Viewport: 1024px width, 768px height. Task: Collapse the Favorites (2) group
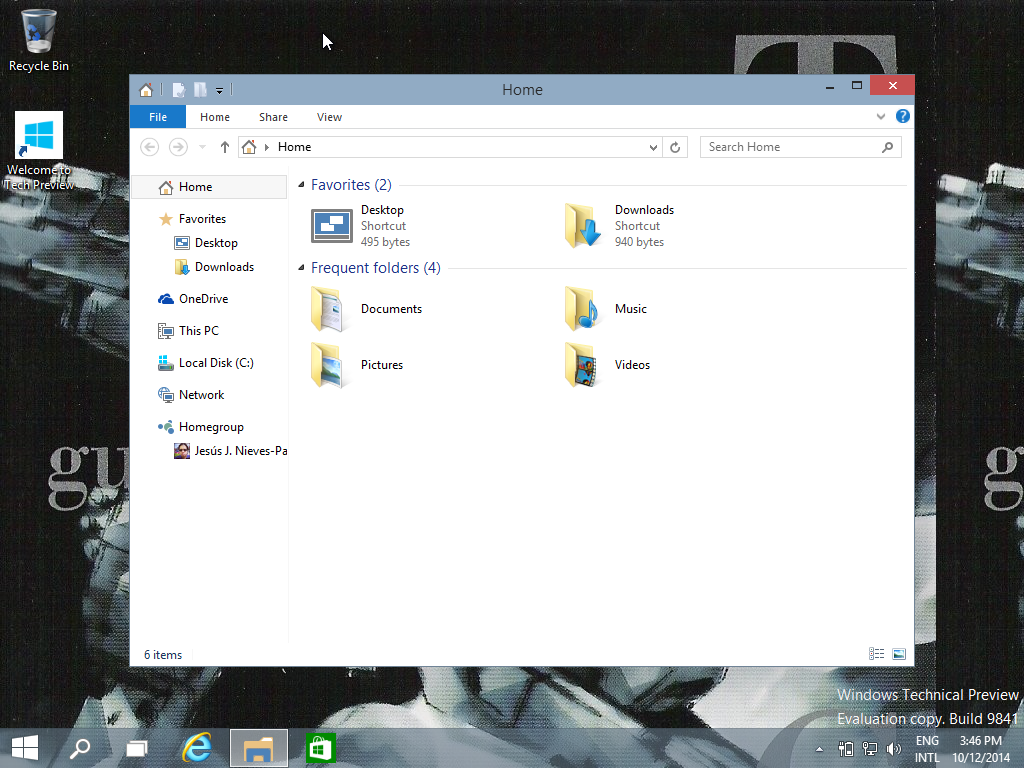pos(301,185)
